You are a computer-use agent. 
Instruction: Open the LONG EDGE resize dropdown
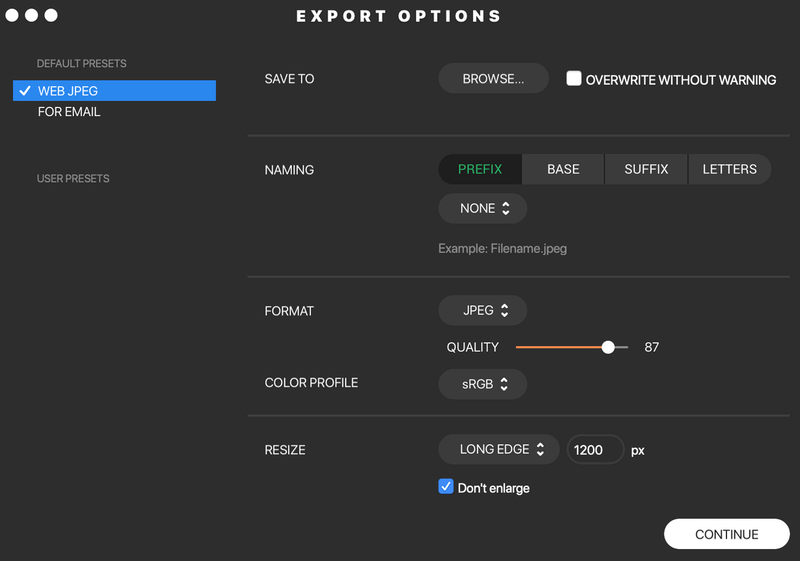[499, 449]
